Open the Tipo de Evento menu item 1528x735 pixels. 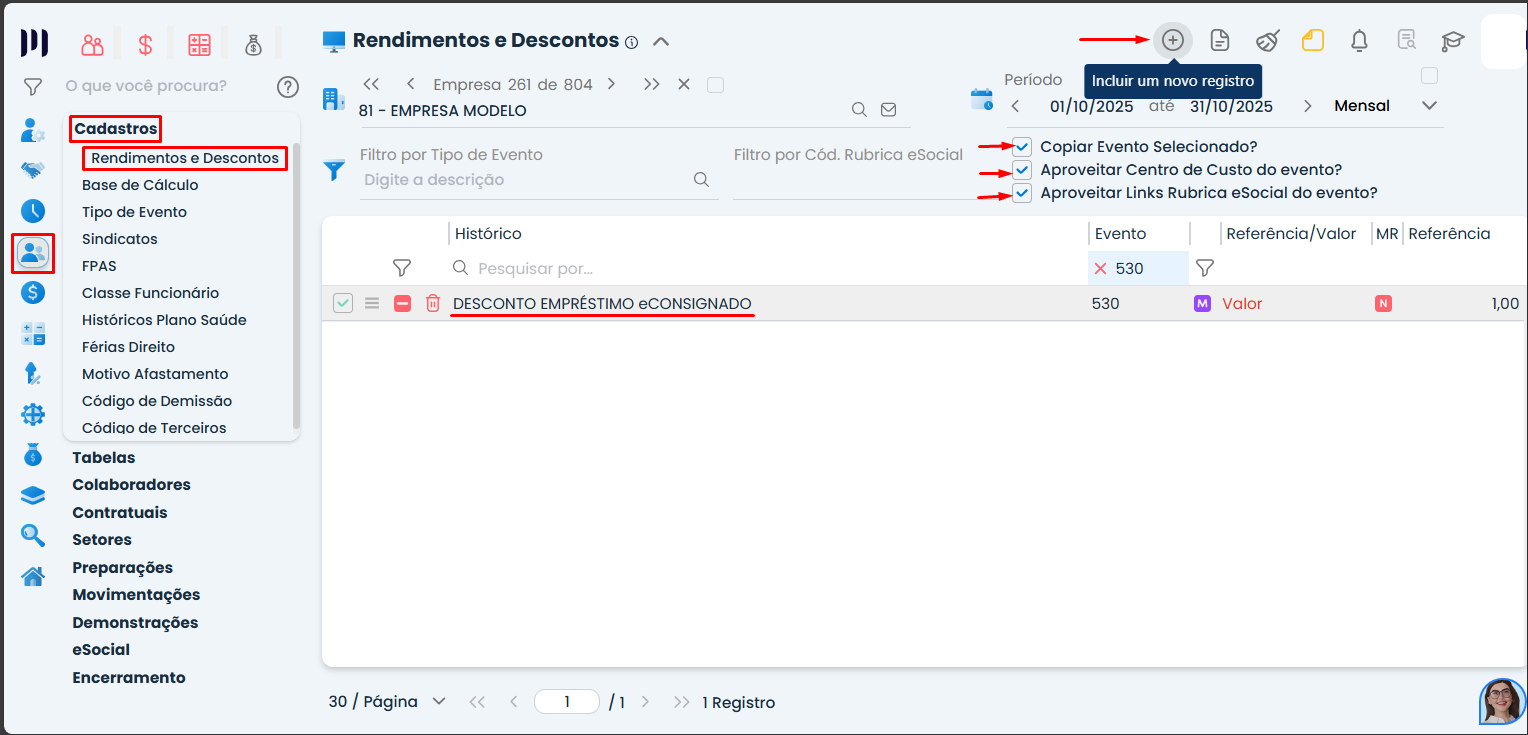(x=134, y=212)
